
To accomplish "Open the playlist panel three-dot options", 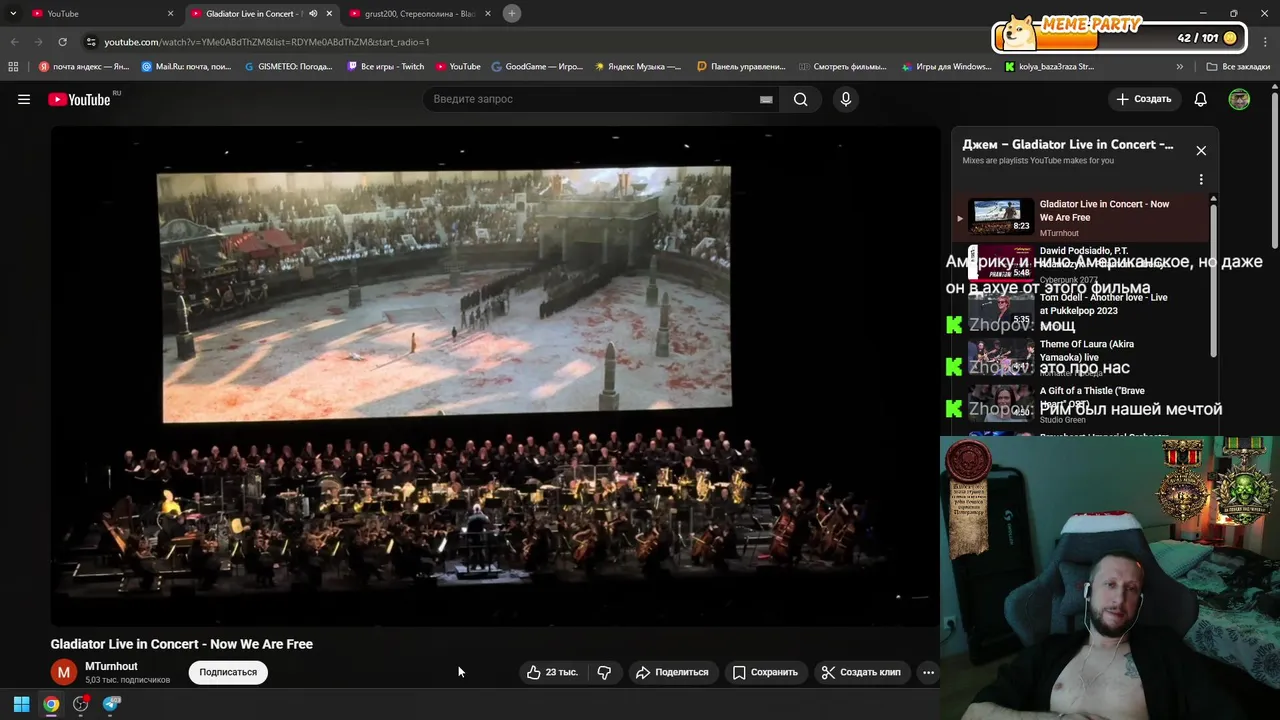I will pyautogui.click(x=1201, y=180).
